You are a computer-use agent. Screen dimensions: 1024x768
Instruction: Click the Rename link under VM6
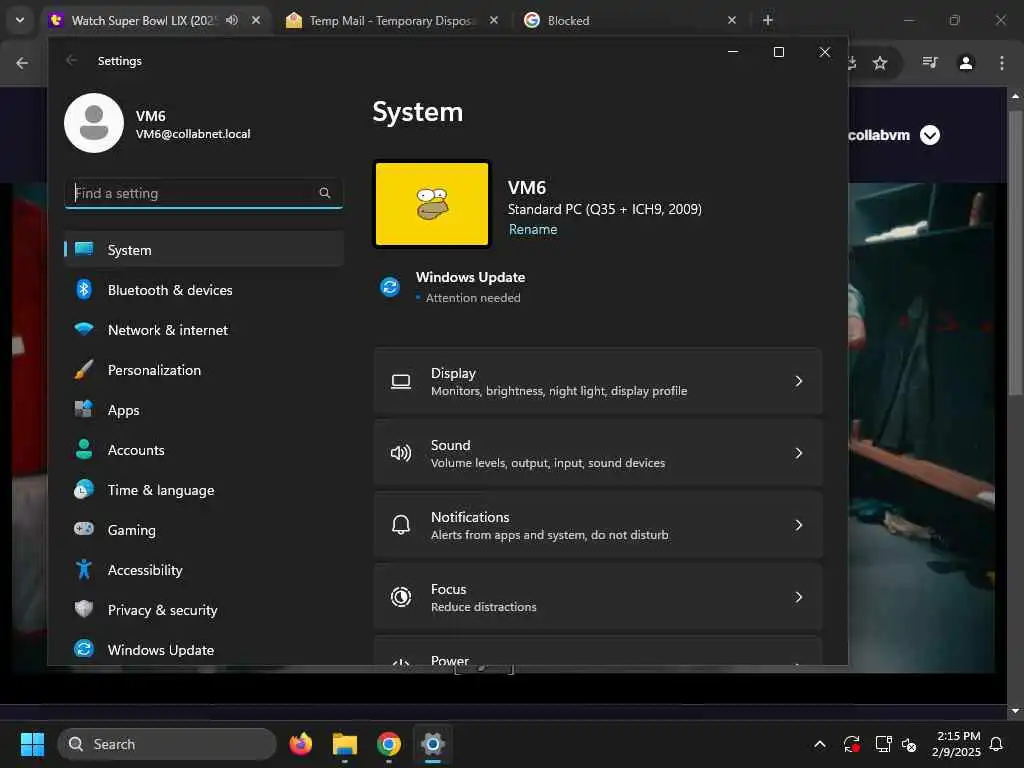533,229
